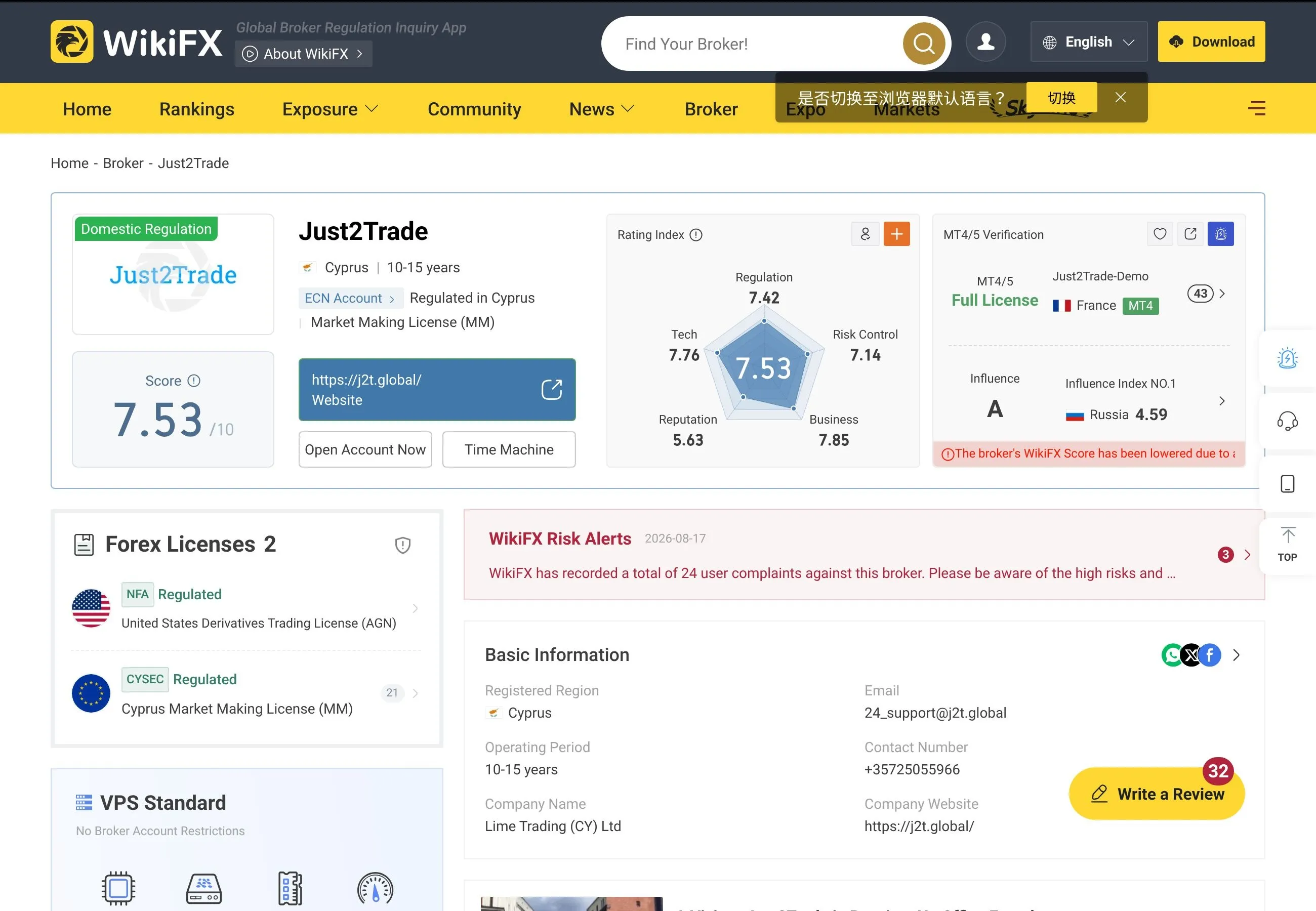The height and width of the screenshot is (911, 1316).
Task: Expand the Influence Index Russia row
Action: (x=1222, y=401)
